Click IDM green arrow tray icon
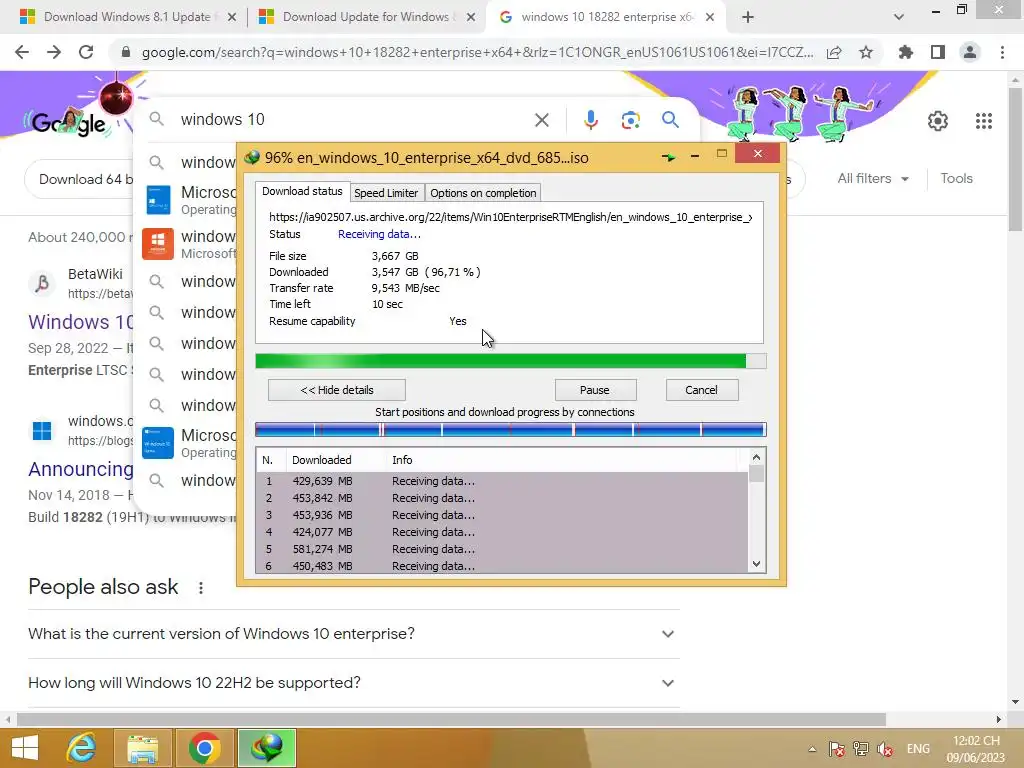The image size is (1024, 768). pos(668,157)
